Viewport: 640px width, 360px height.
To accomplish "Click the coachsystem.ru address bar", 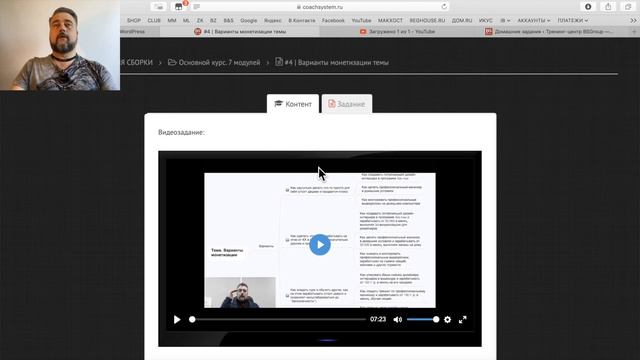I will coord(320,7).
